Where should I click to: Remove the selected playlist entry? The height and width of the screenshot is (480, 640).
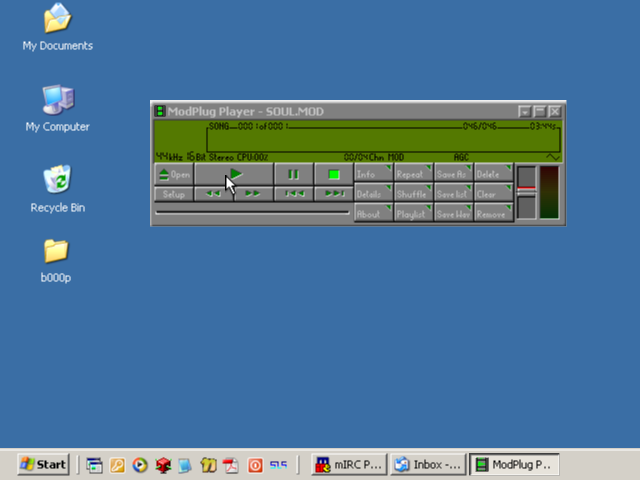pyautogui.click(x=493, y=213)
